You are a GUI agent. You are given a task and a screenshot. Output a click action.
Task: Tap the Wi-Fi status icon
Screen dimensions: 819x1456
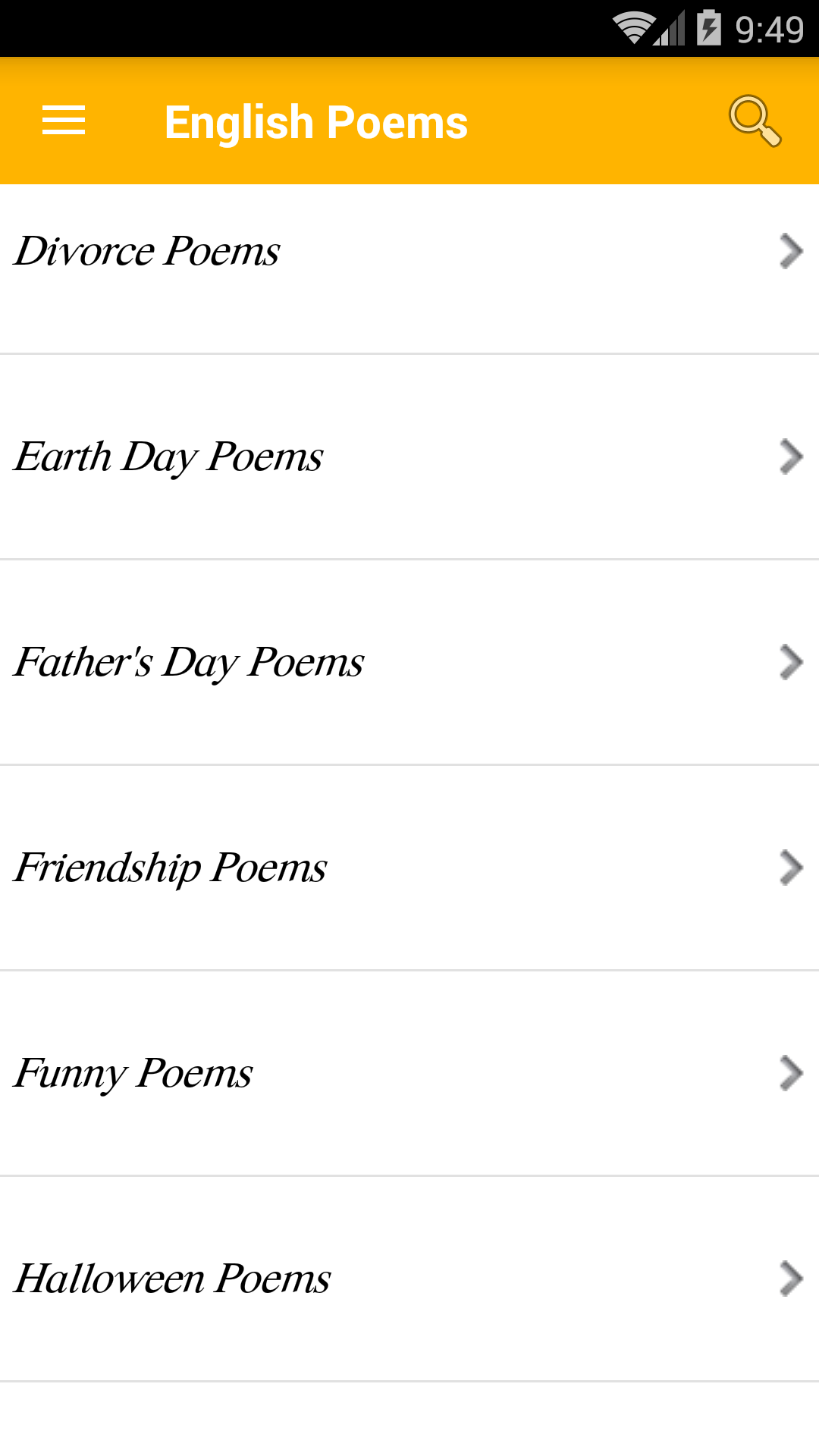click(x=633, y=29)
